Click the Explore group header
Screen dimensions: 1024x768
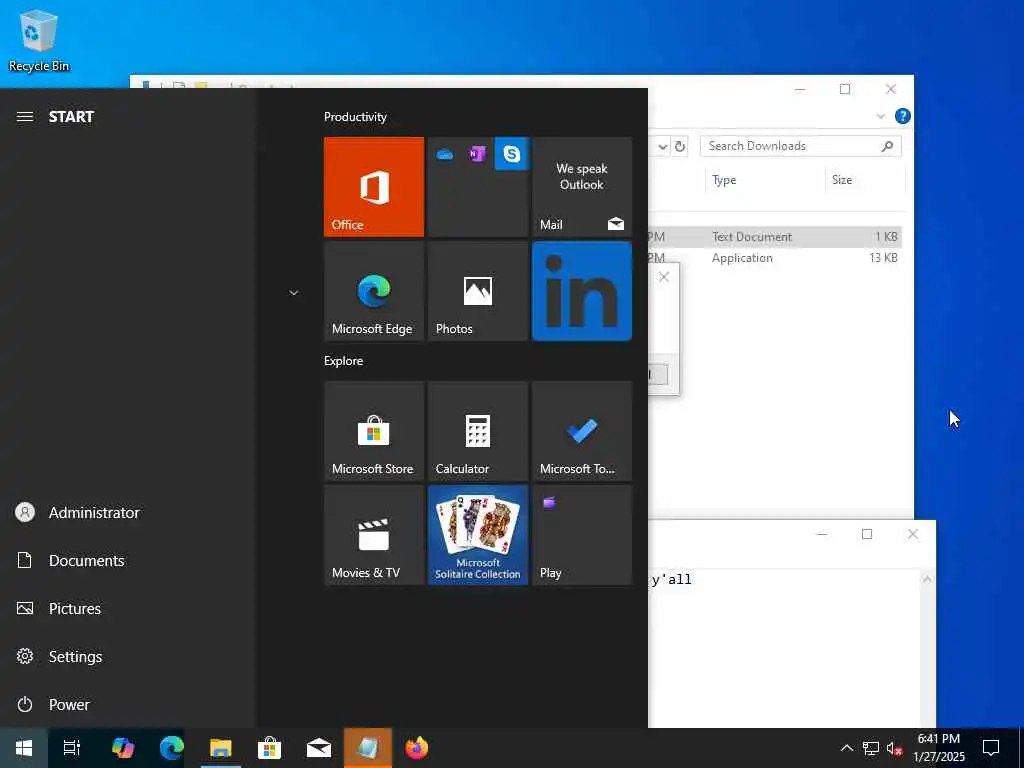click(x=344, y=361)
